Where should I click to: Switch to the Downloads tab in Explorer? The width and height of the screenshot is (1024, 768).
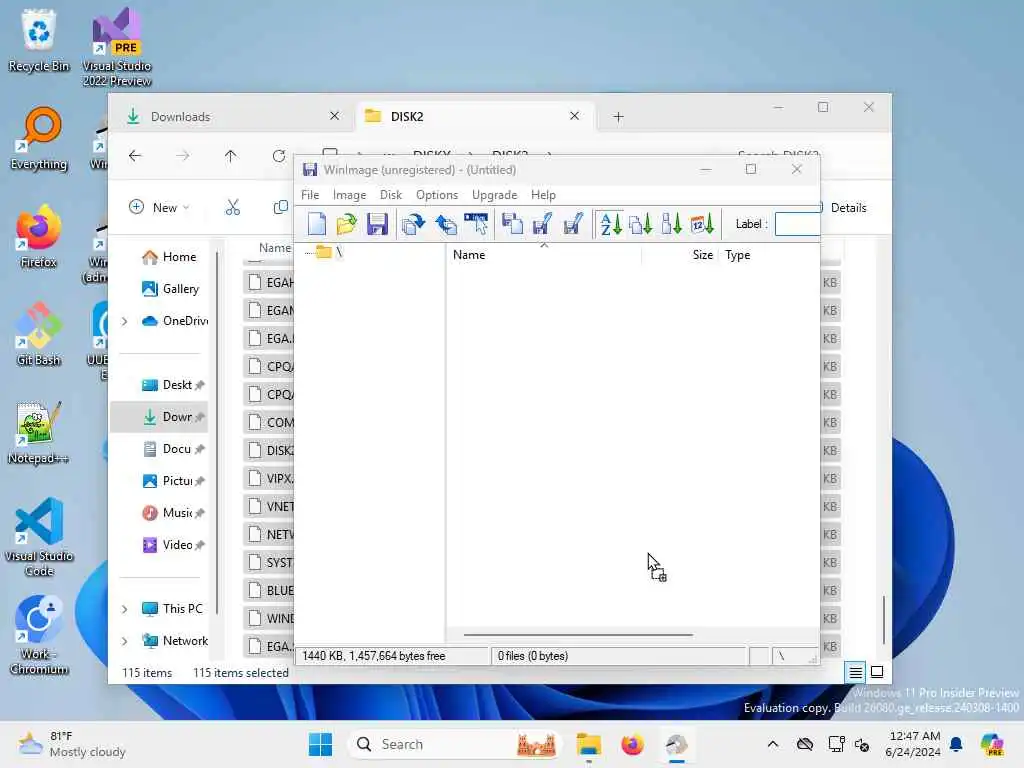[232, 116]
